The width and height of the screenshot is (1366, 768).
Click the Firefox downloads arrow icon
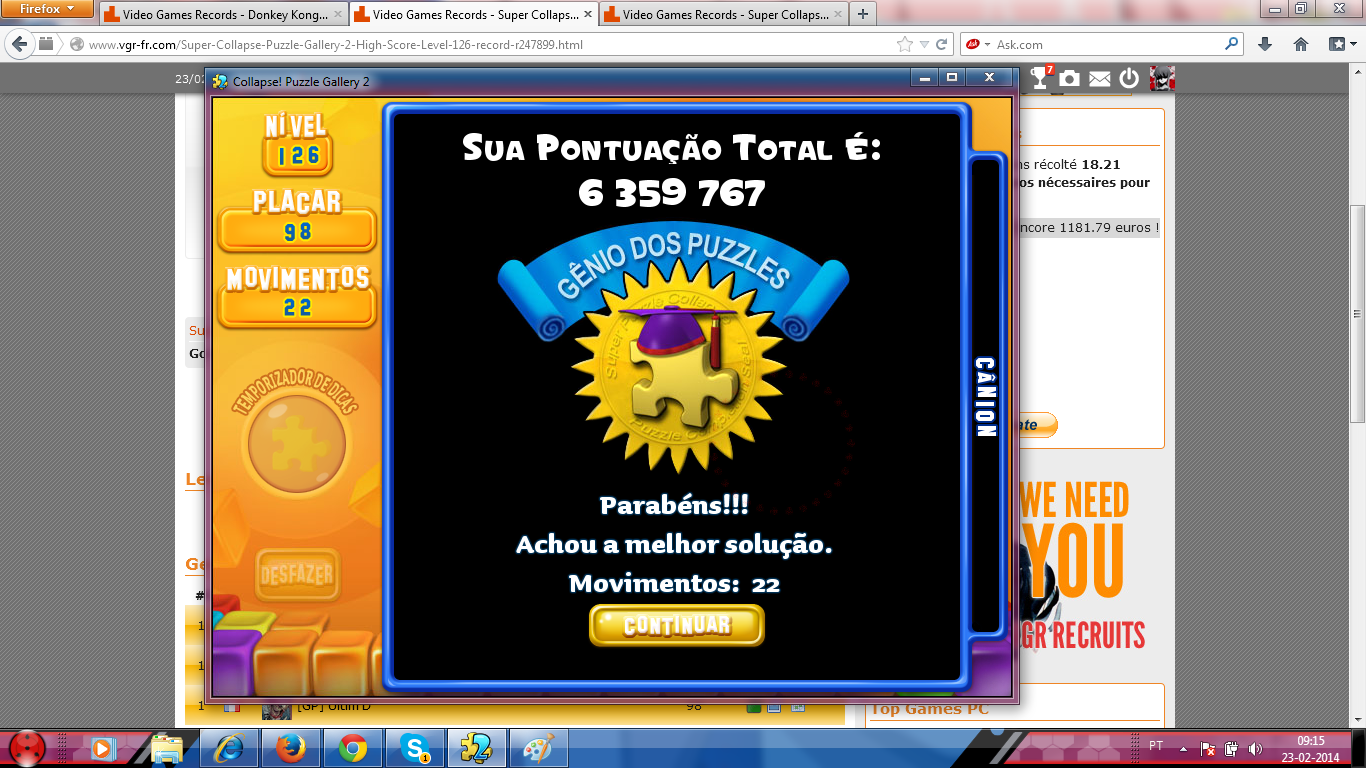pos(1265,44)
